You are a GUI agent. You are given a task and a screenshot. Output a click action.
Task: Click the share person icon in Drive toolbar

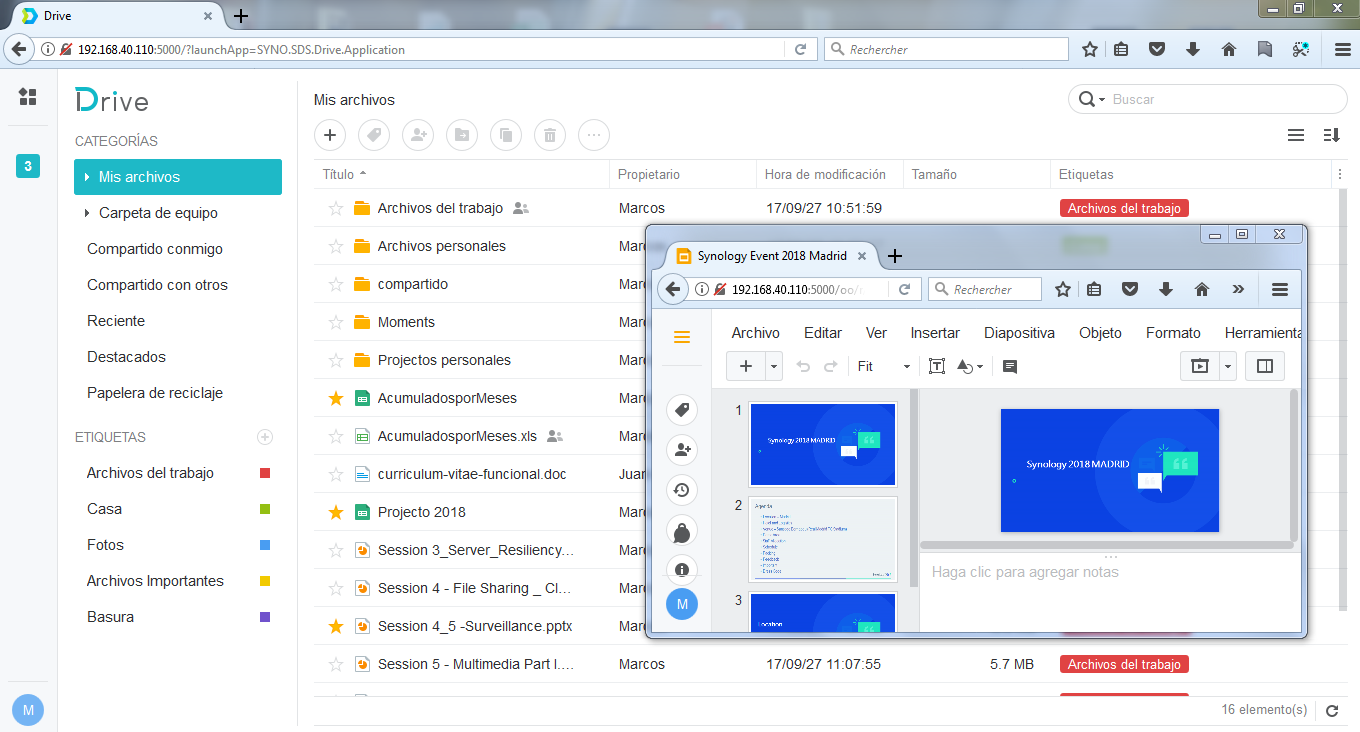click(x=418, y=135)
